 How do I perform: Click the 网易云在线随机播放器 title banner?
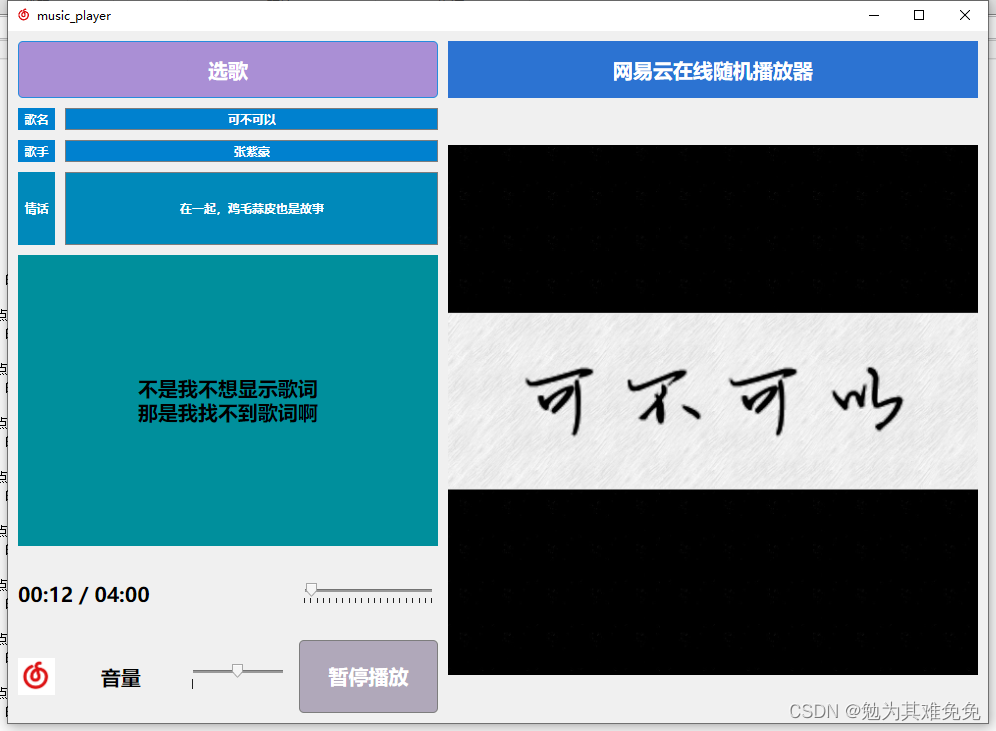pos(713,70)
